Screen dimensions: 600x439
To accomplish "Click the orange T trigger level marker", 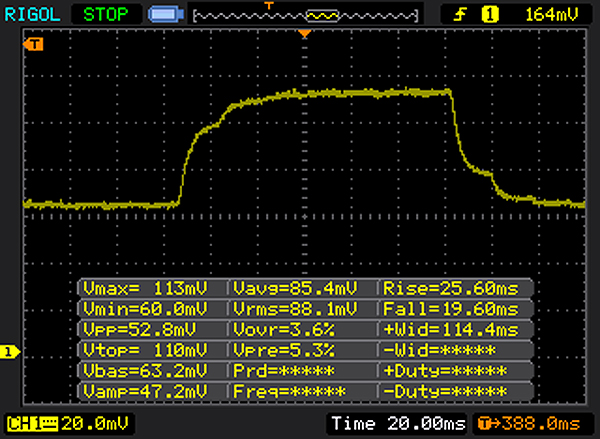I will pos(36,45).
